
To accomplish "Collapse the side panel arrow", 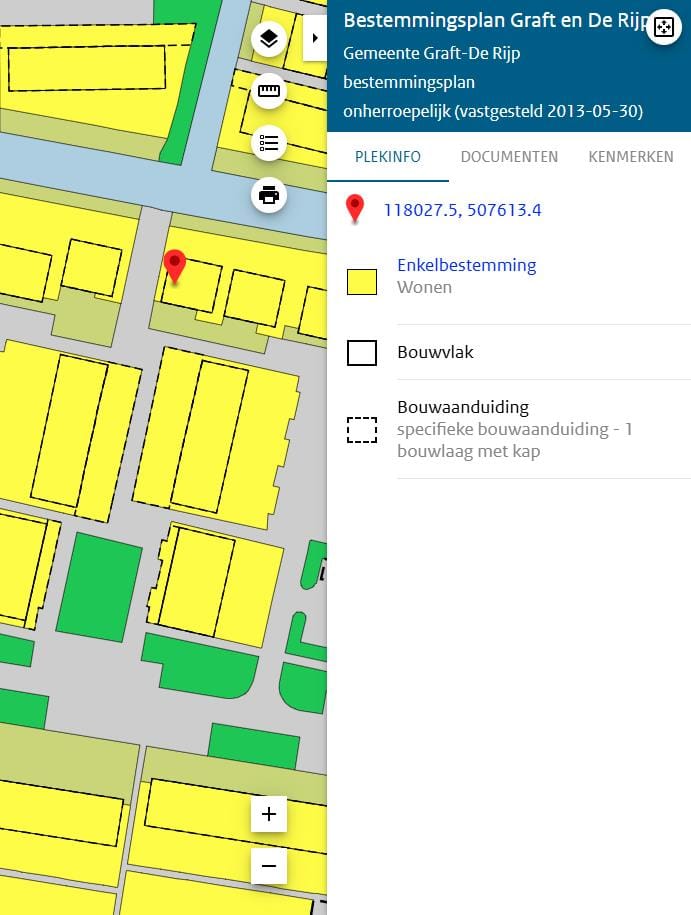I will coord(315,38).
